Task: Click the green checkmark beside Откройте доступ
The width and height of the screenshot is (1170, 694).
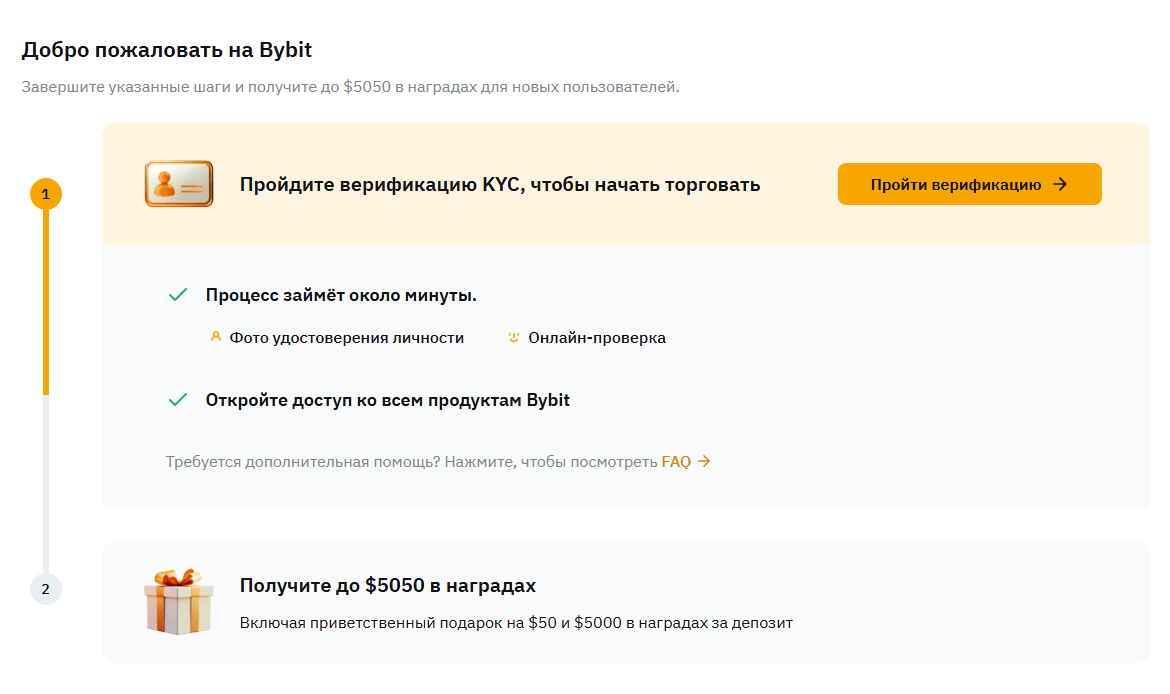Action: [178, 400]
